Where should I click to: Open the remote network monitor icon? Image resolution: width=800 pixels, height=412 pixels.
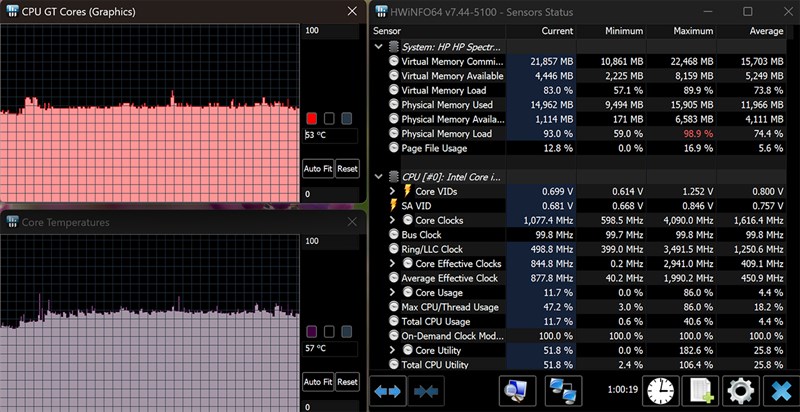coord(565,390)
